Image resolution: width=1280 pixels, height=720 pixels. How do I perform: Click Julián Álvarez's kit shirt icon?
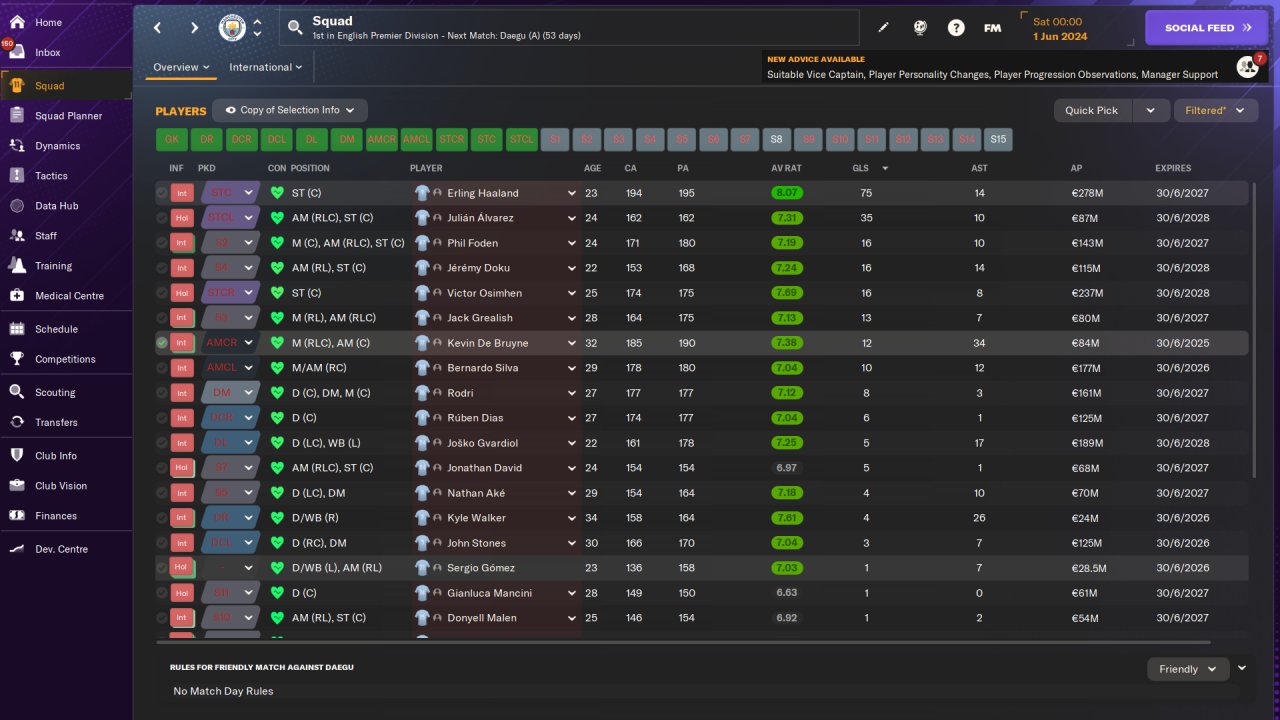422,218
